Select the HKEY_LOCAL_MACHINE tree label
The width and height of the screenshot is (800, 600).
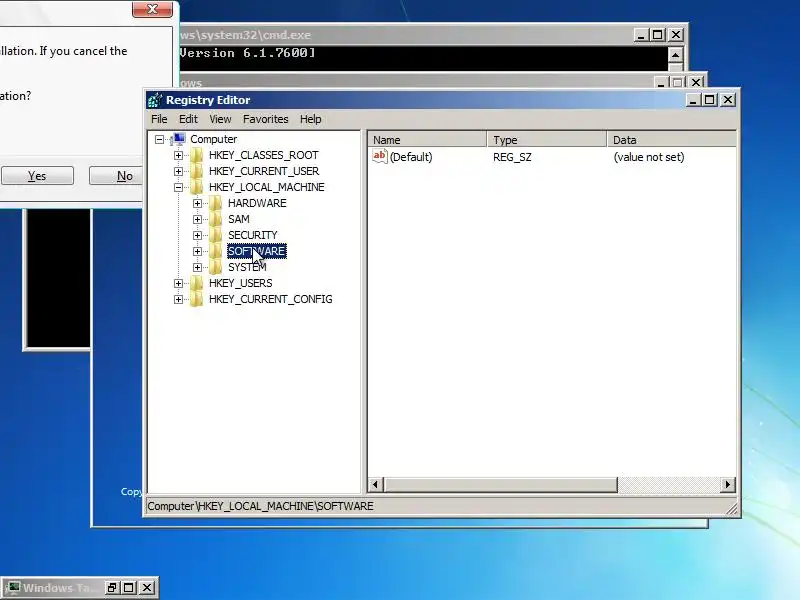tap(267, 187)
